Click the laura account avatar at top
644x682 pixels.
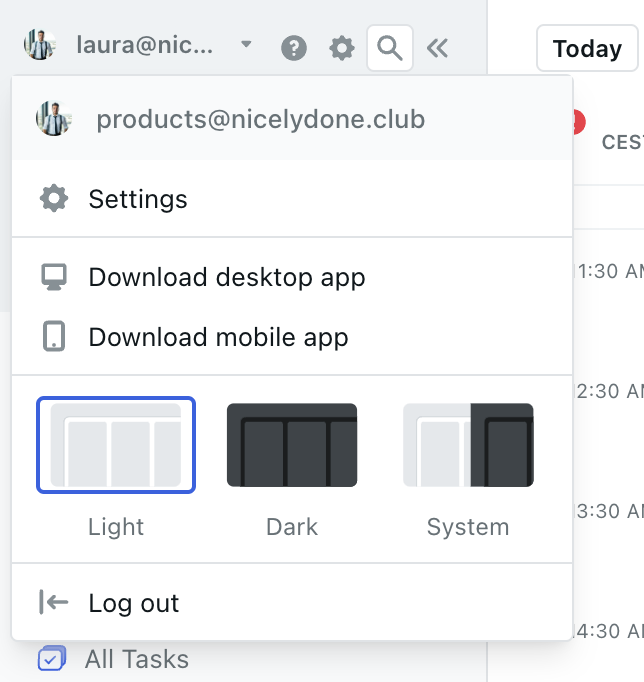click(x=40, y=46)
